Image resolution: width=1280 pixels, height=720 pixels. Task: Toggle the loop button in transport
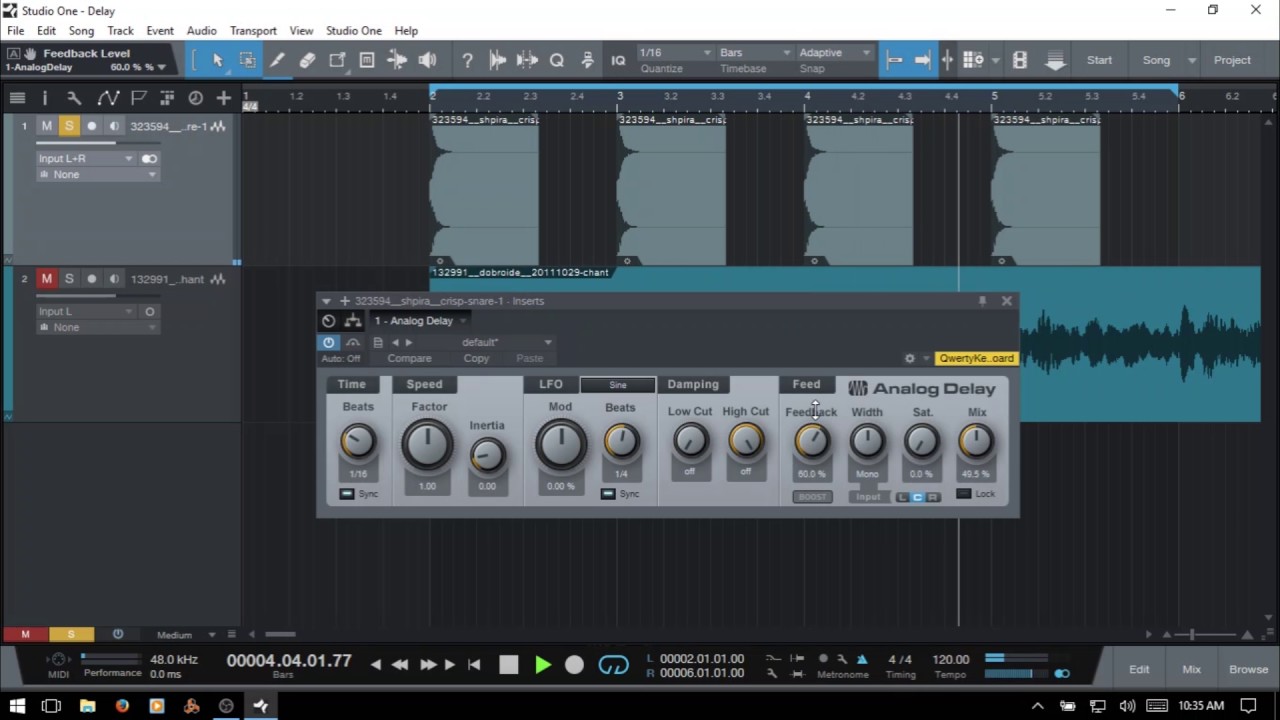(x=613, y=665)
